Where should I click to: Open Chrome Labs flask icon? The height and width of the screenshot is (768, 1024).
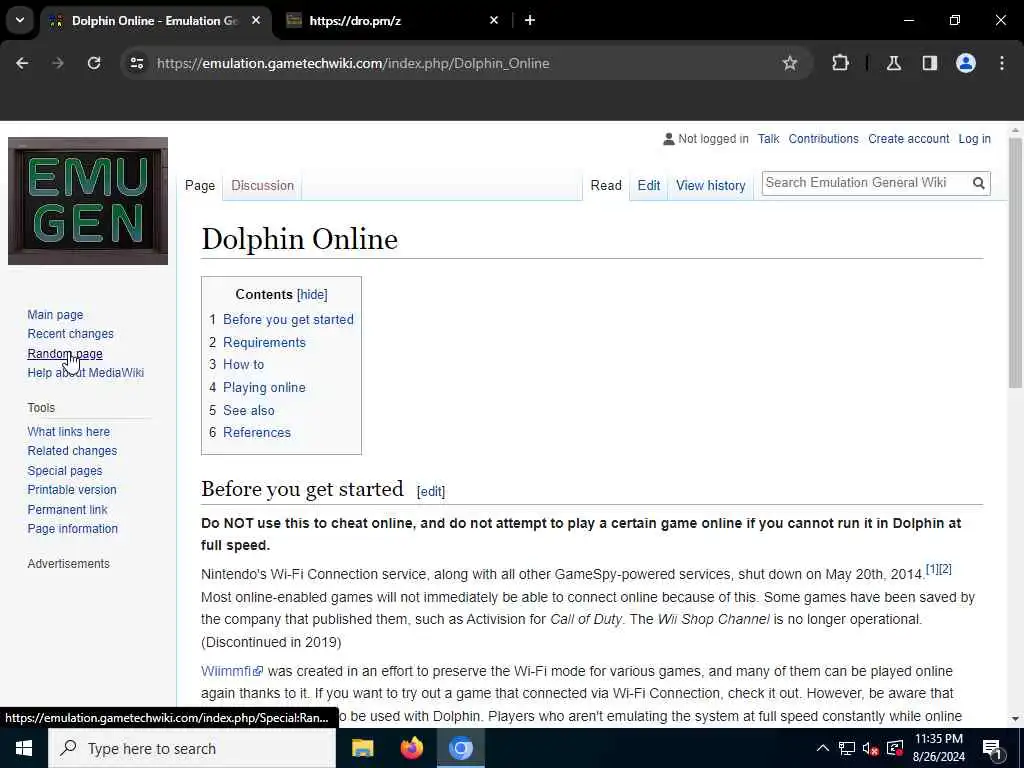coord(893,63)
